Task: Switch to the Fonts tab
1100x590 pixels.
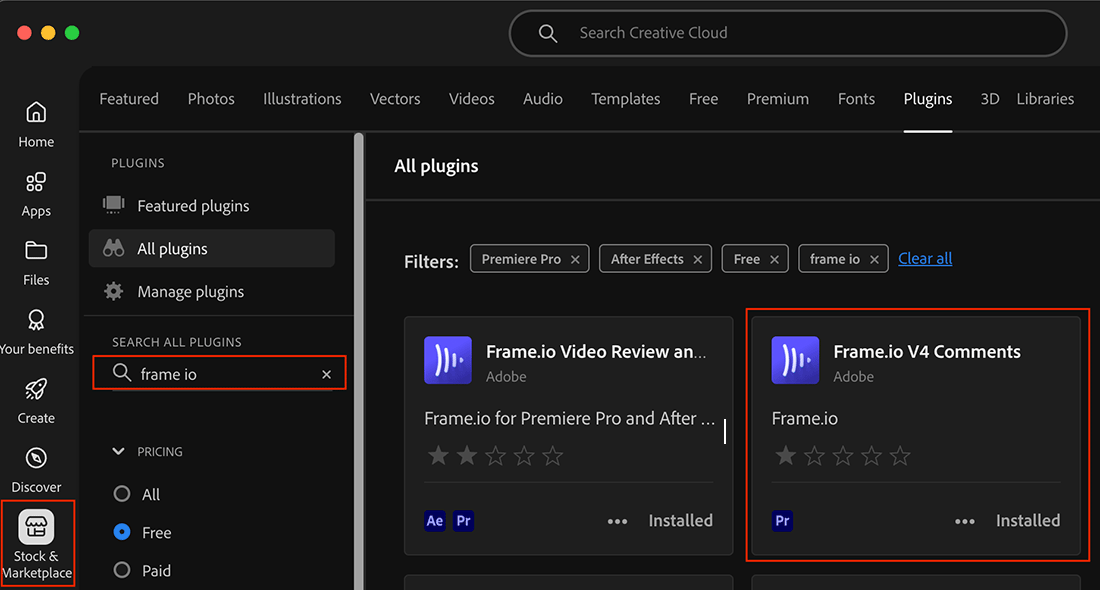Action: click(x=856, y=99)
